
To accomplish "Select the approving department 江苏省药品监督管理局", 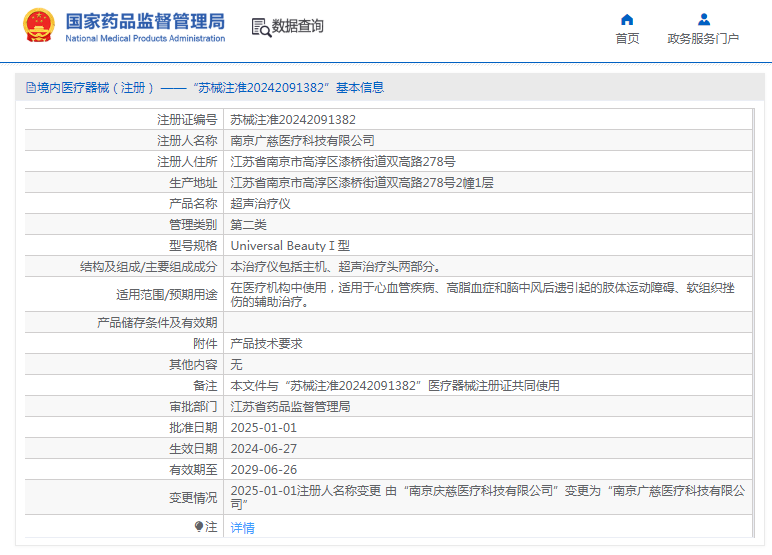I will pyautogui.click(x=290, y=407).
